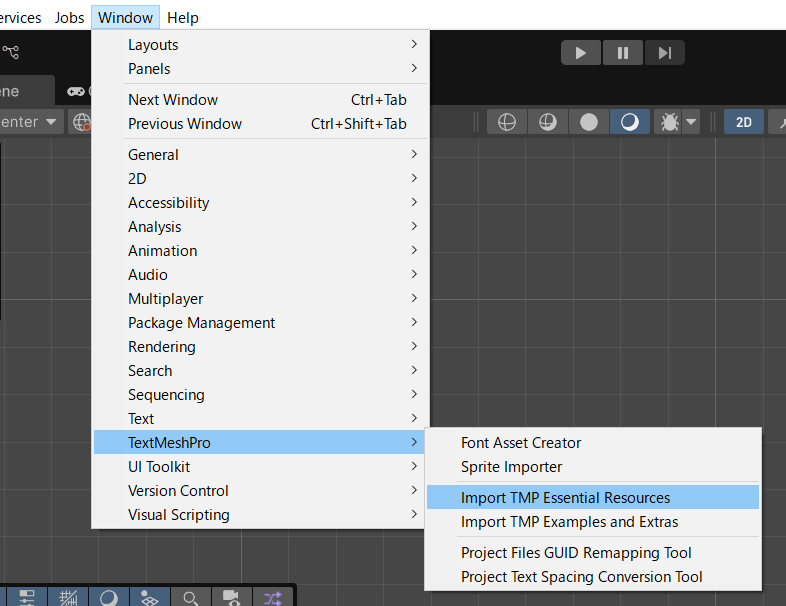This screenshot has width=786, height=606.
Task: Click the Step frame button
Action: tap(664, 53)
